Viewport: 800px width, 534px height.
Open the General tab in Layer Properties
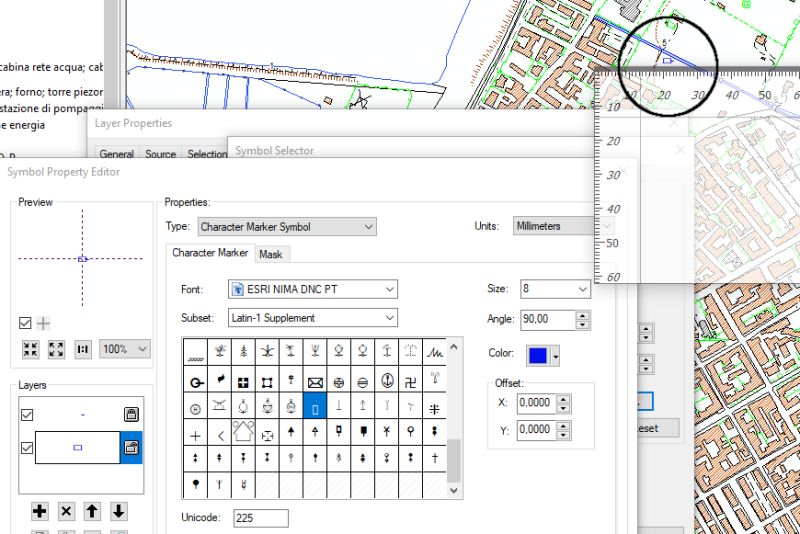(116, 154)
